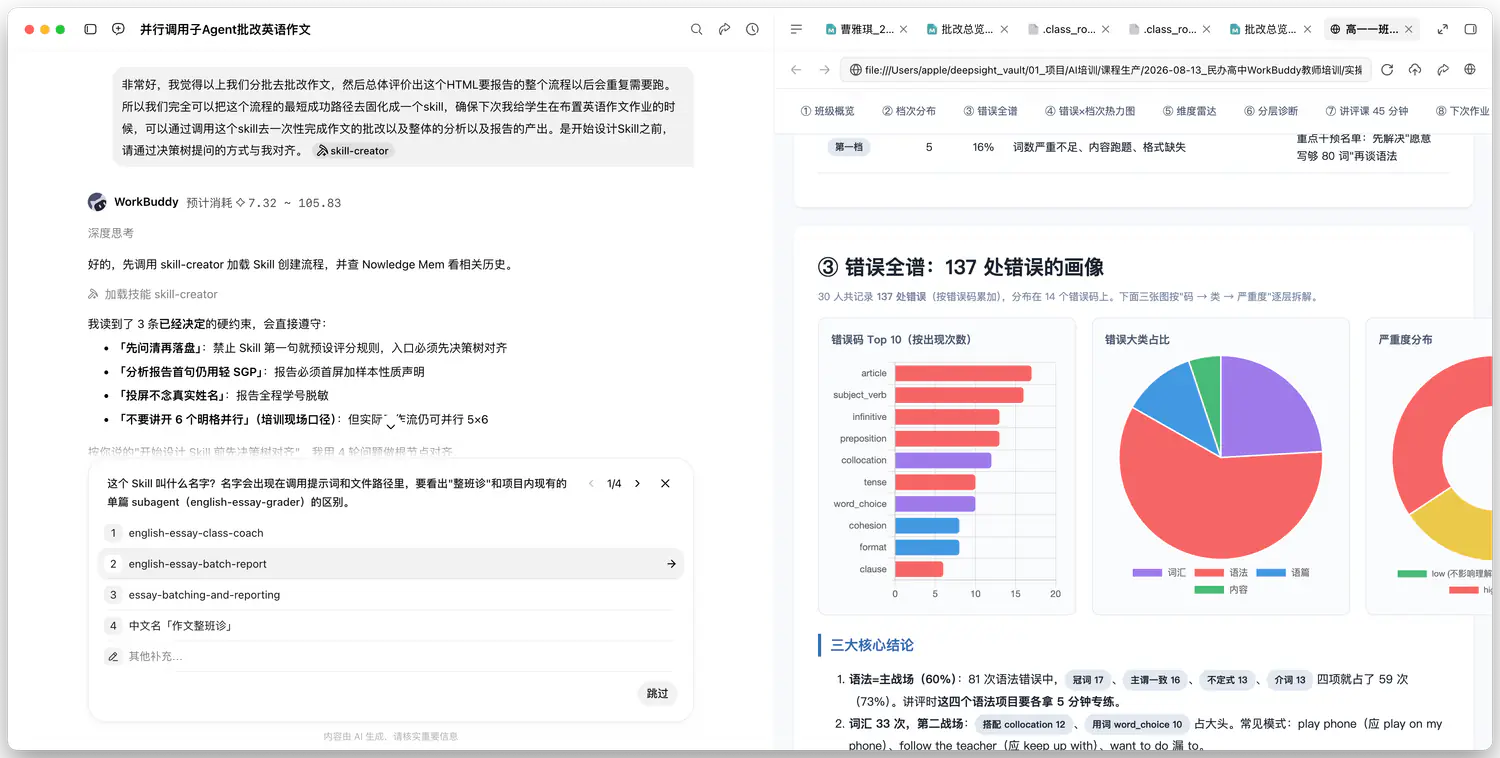Jump to ④ 错误×档次热力图 section
The height and width of the screenshot is (758, 1500).
pos(1090,111)
